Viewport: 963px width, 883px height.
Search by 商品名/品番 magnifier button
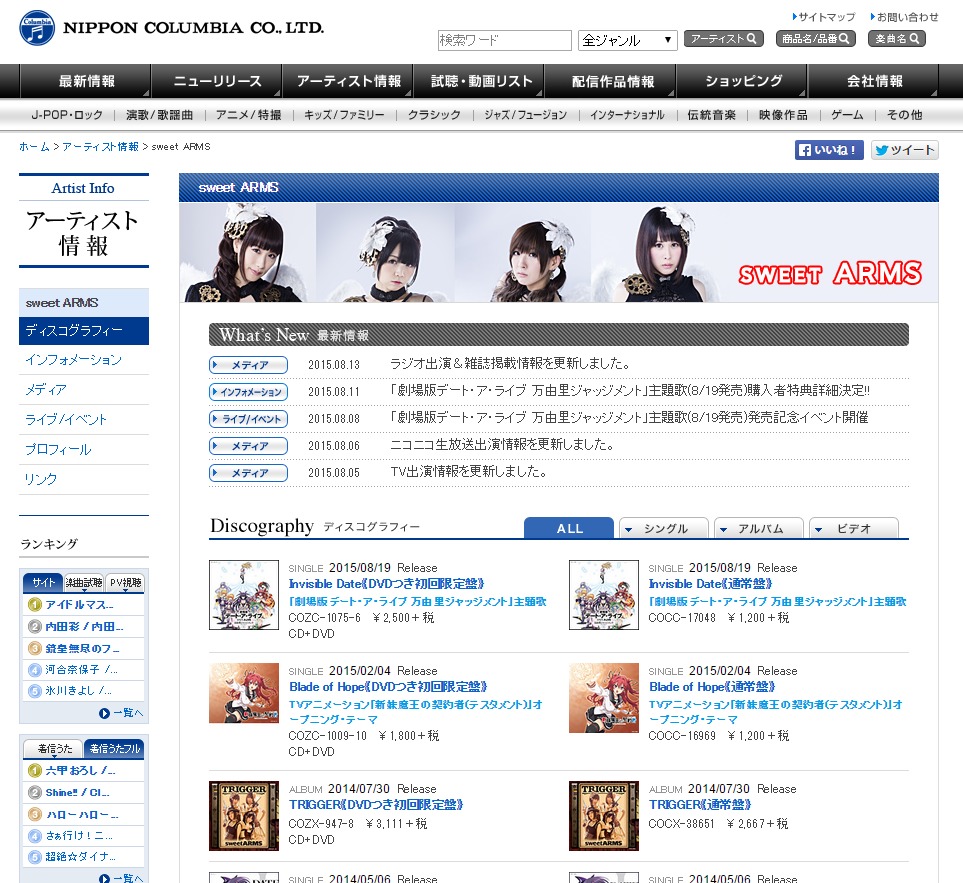point(816,39)
